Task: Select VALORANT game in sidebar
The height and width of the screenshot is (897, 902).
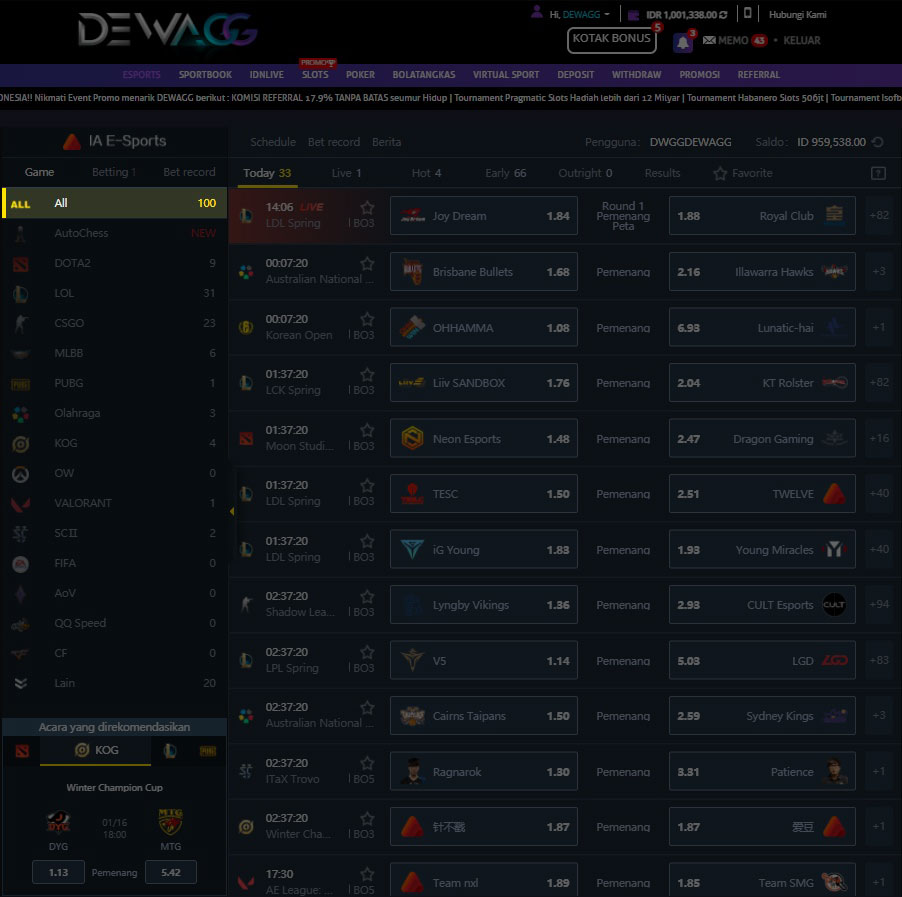Action: pos(114,503)
